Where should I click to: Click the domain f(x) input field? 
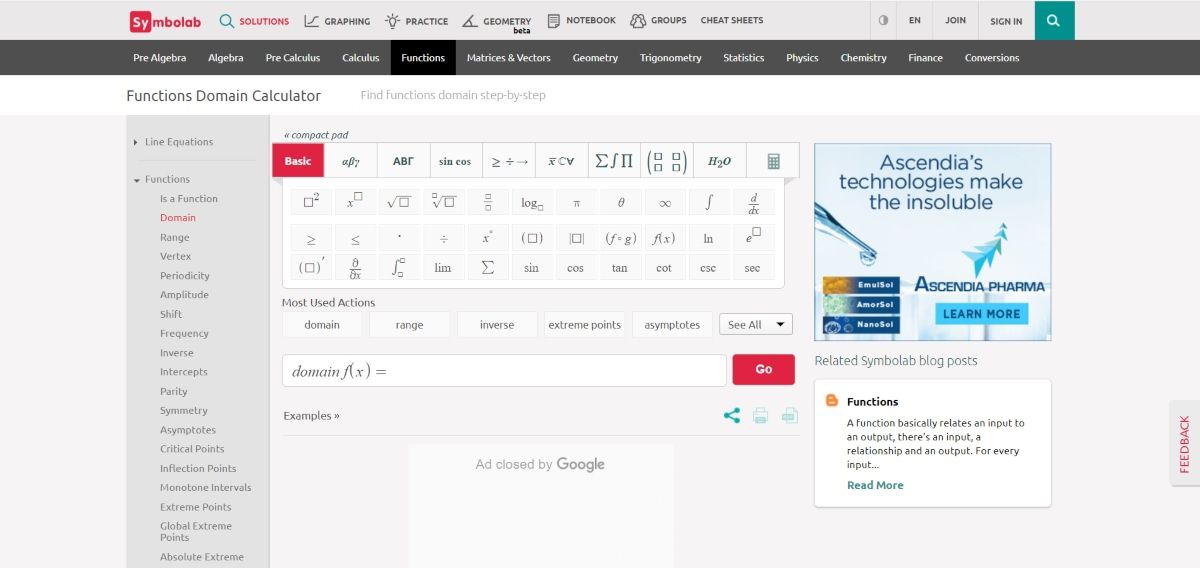point(504,370)
